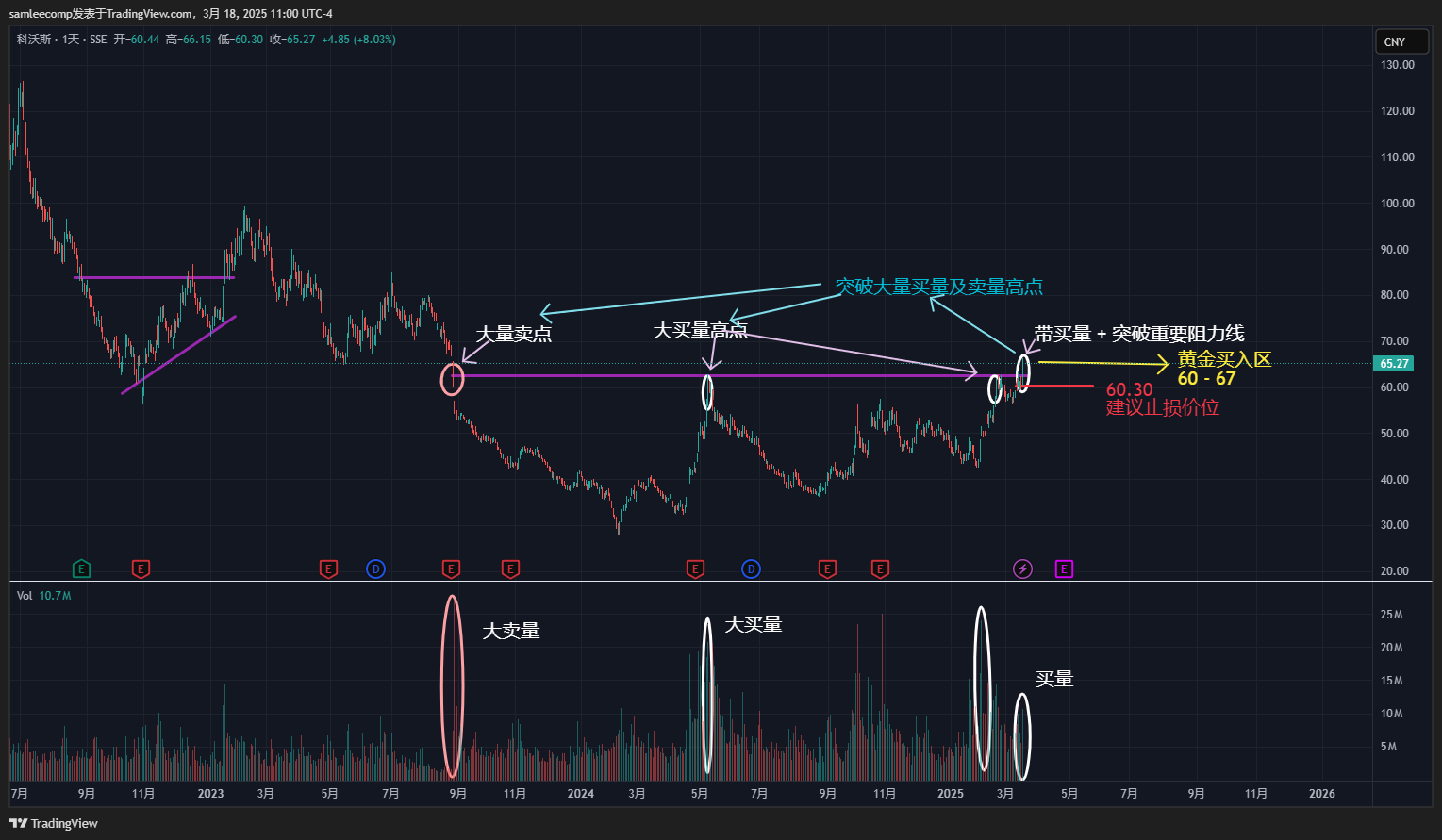Click the 2026 label on time axis

[x=1322, y=794]
